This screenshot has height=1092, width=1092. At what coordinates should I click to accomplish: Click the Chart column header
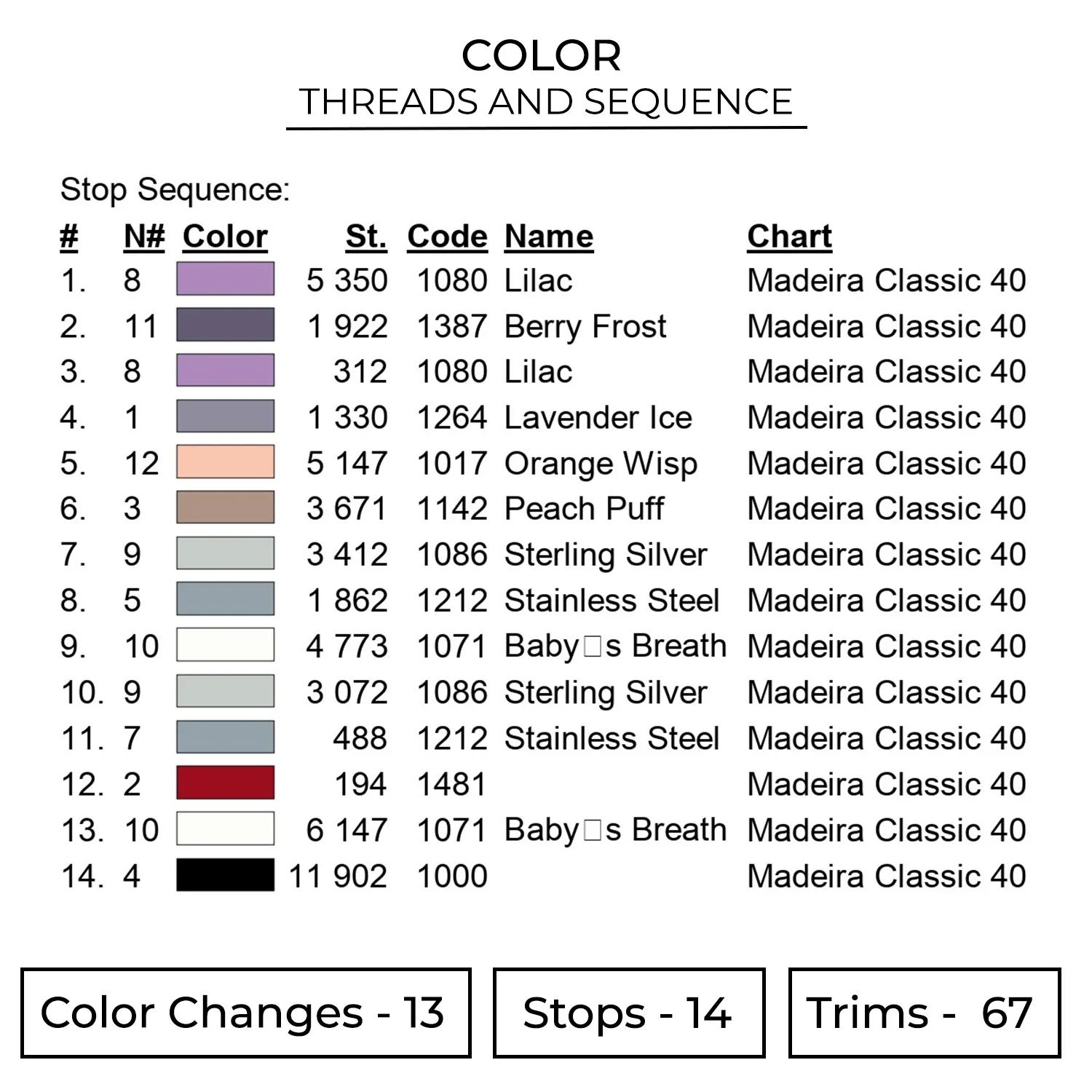pos(789,237)
